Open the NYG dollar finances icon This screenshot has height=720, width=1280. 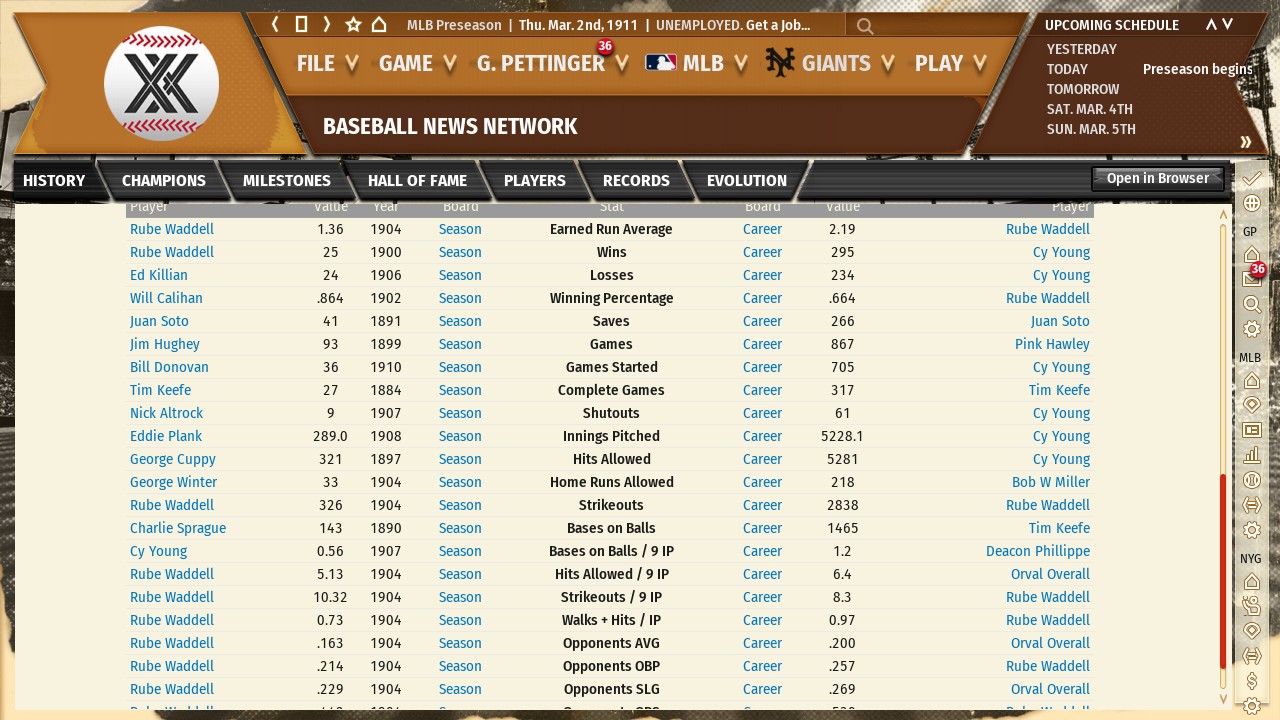[x=1251, y=681]
